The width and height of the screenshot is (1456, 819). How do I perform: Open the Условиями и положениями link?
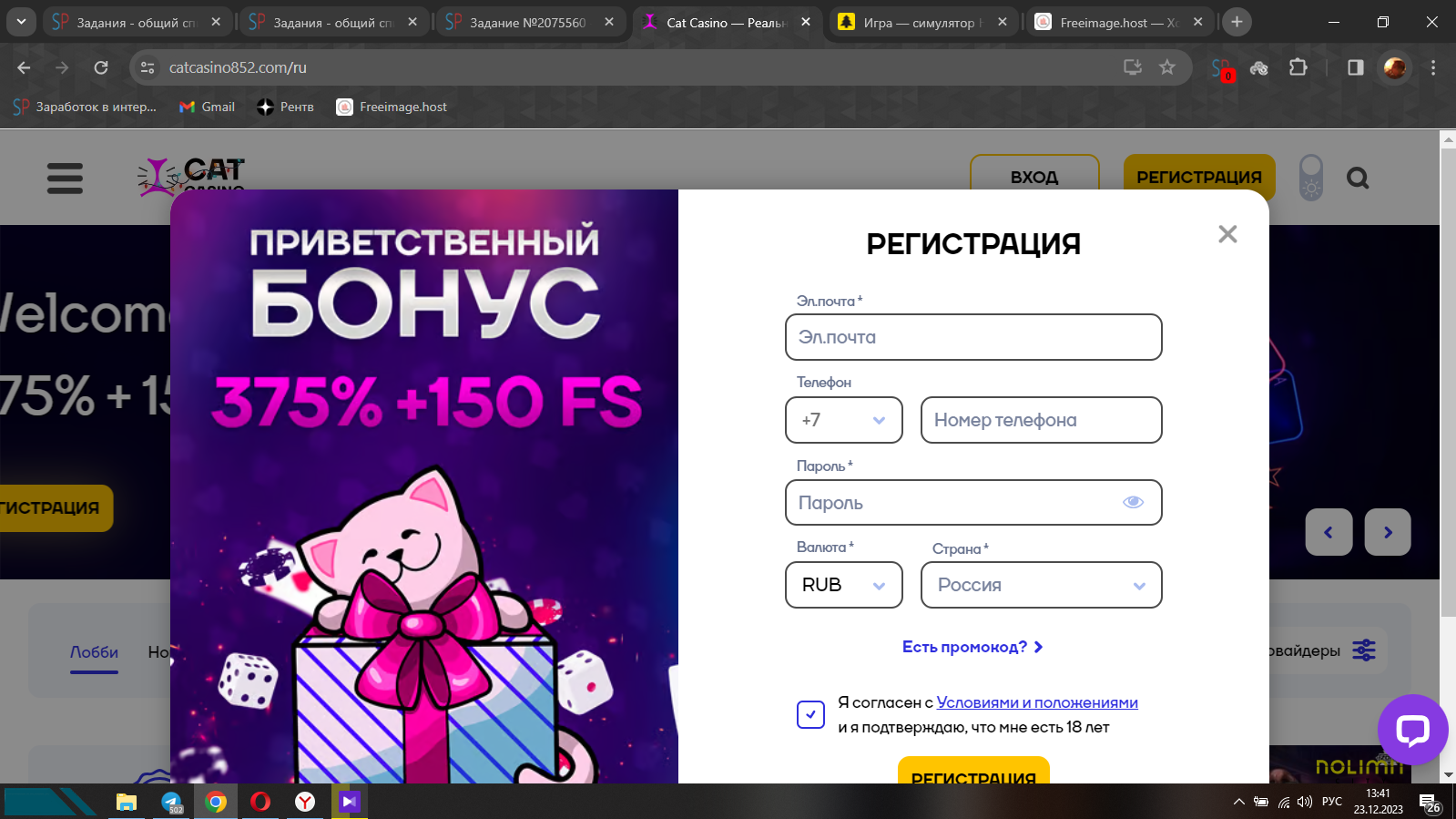coord(1037,702)
